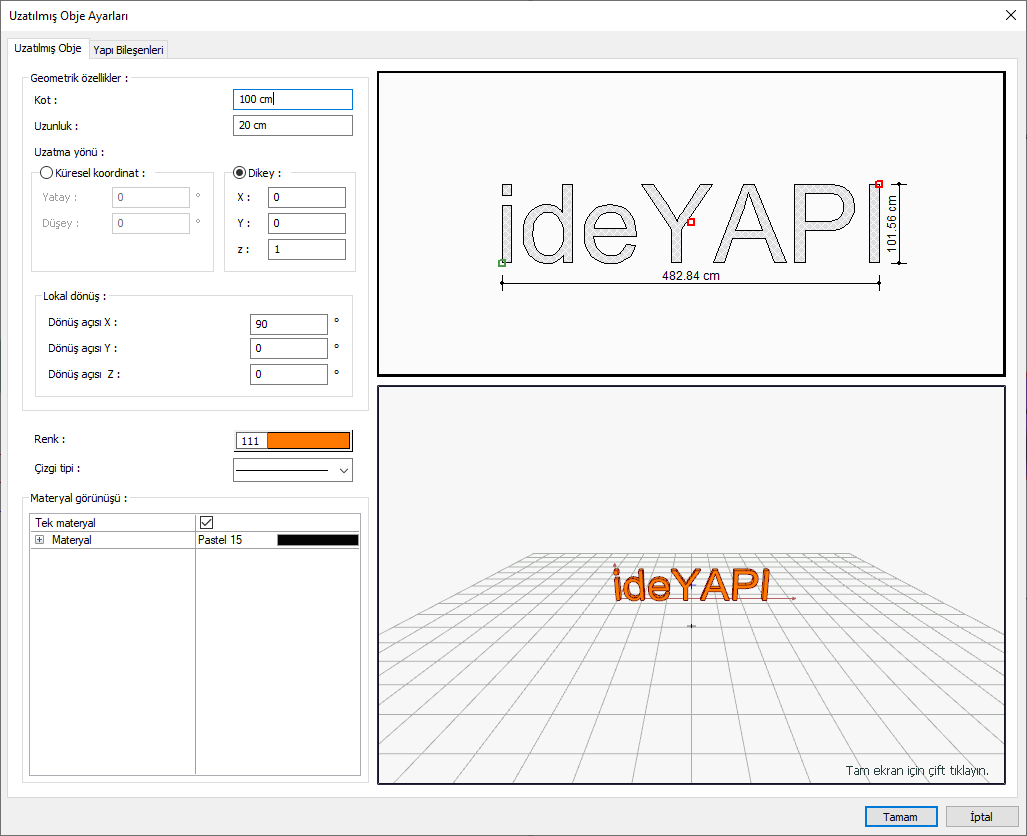The width and height of the screenshot is (1027, 836).
Task: Toggle the Tek materyal checkbox
Action: (207, 522)
